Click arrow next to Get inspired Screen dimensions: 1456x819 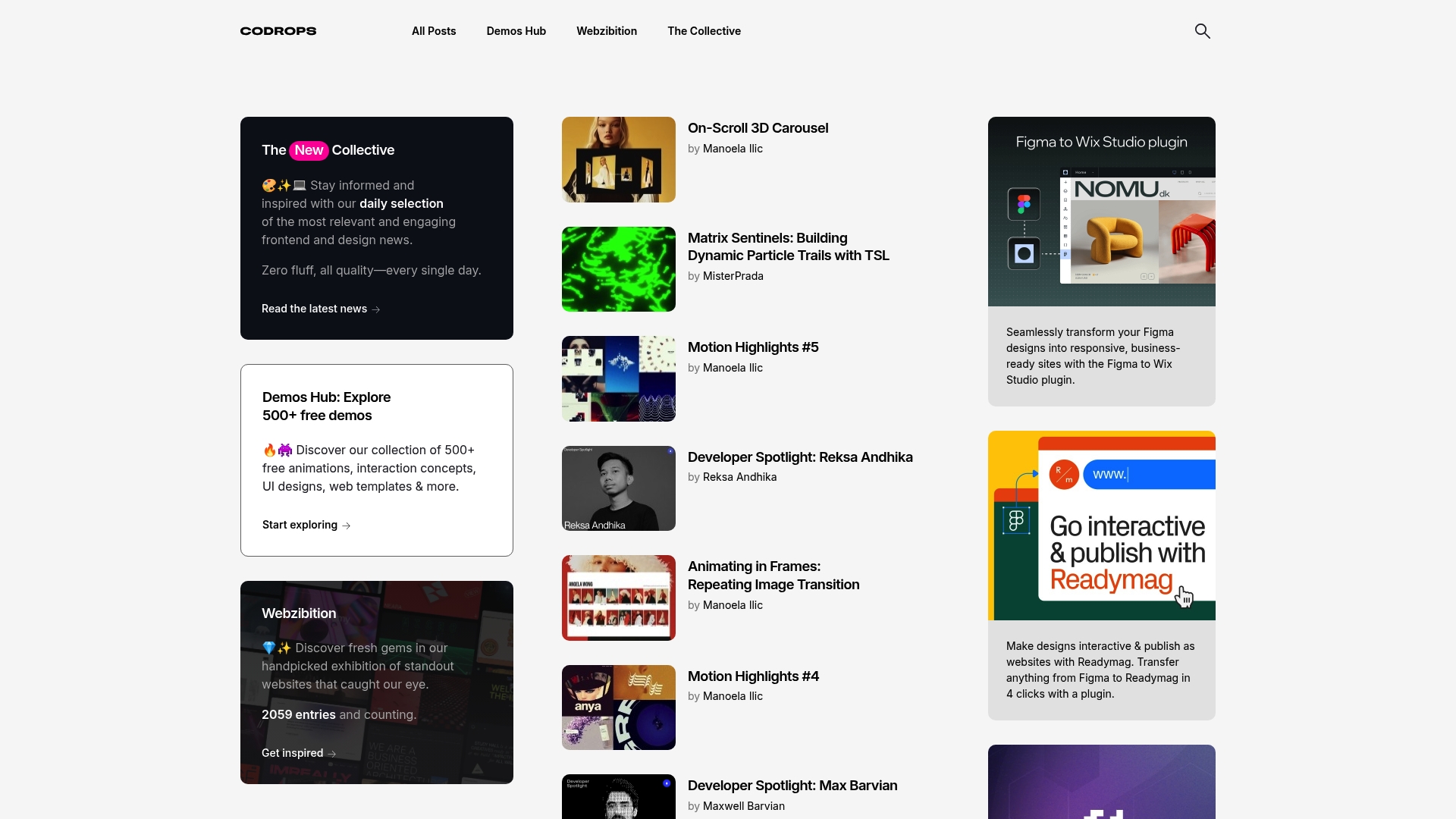(332, 754)
